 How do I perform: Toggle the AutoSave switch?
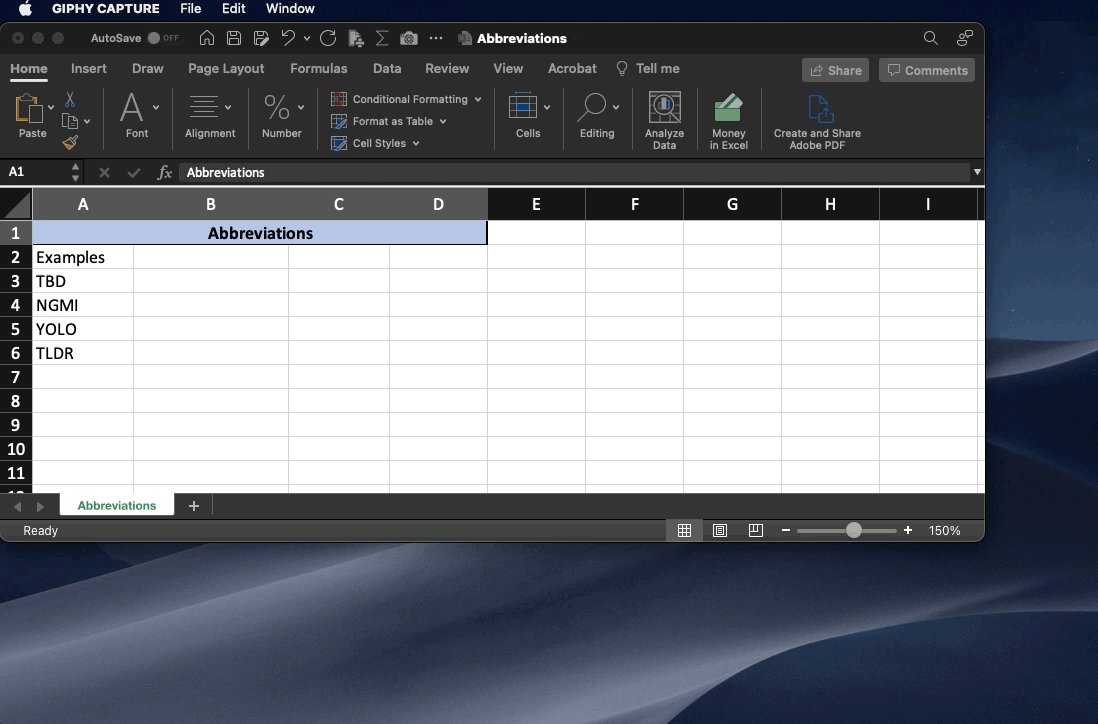(163, 38)
